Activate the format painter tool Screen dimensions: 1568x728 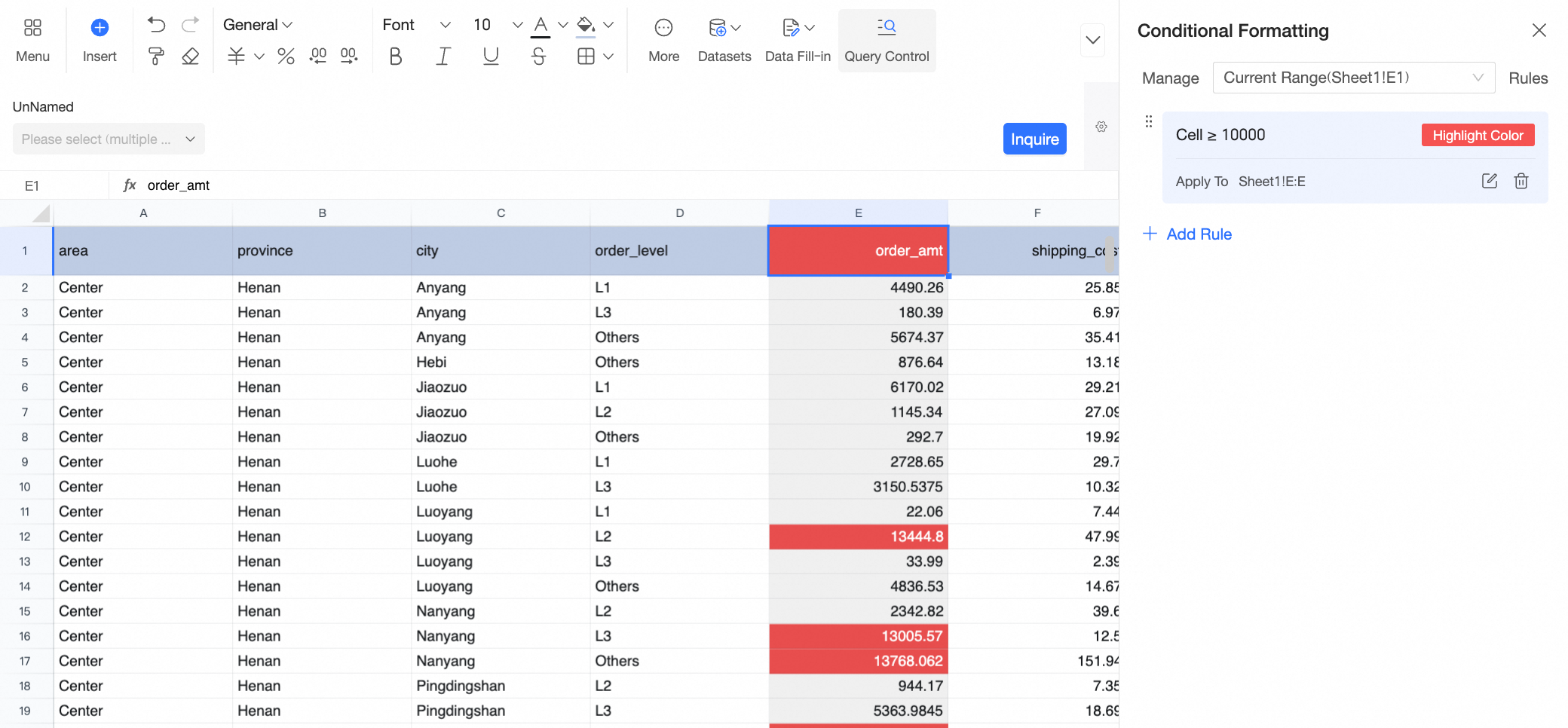pyautogui.click(x=156, y=57)
